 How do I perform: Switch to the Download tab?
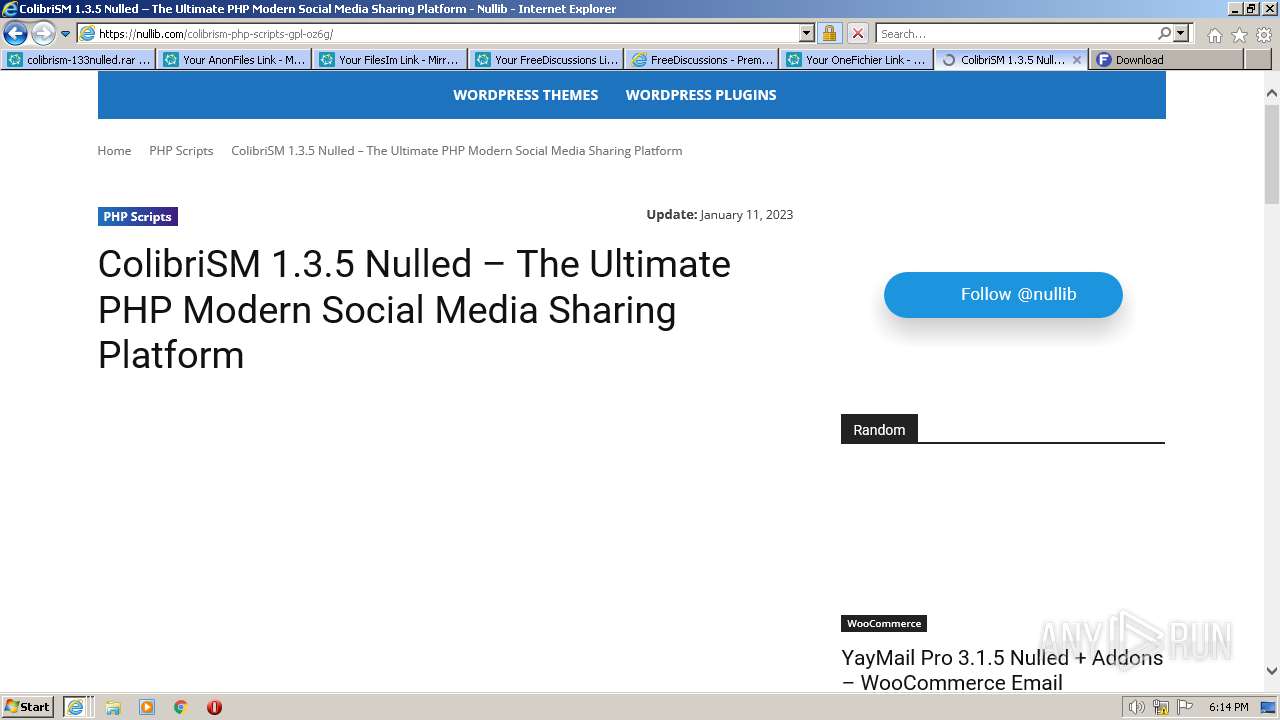(1166, 60)
